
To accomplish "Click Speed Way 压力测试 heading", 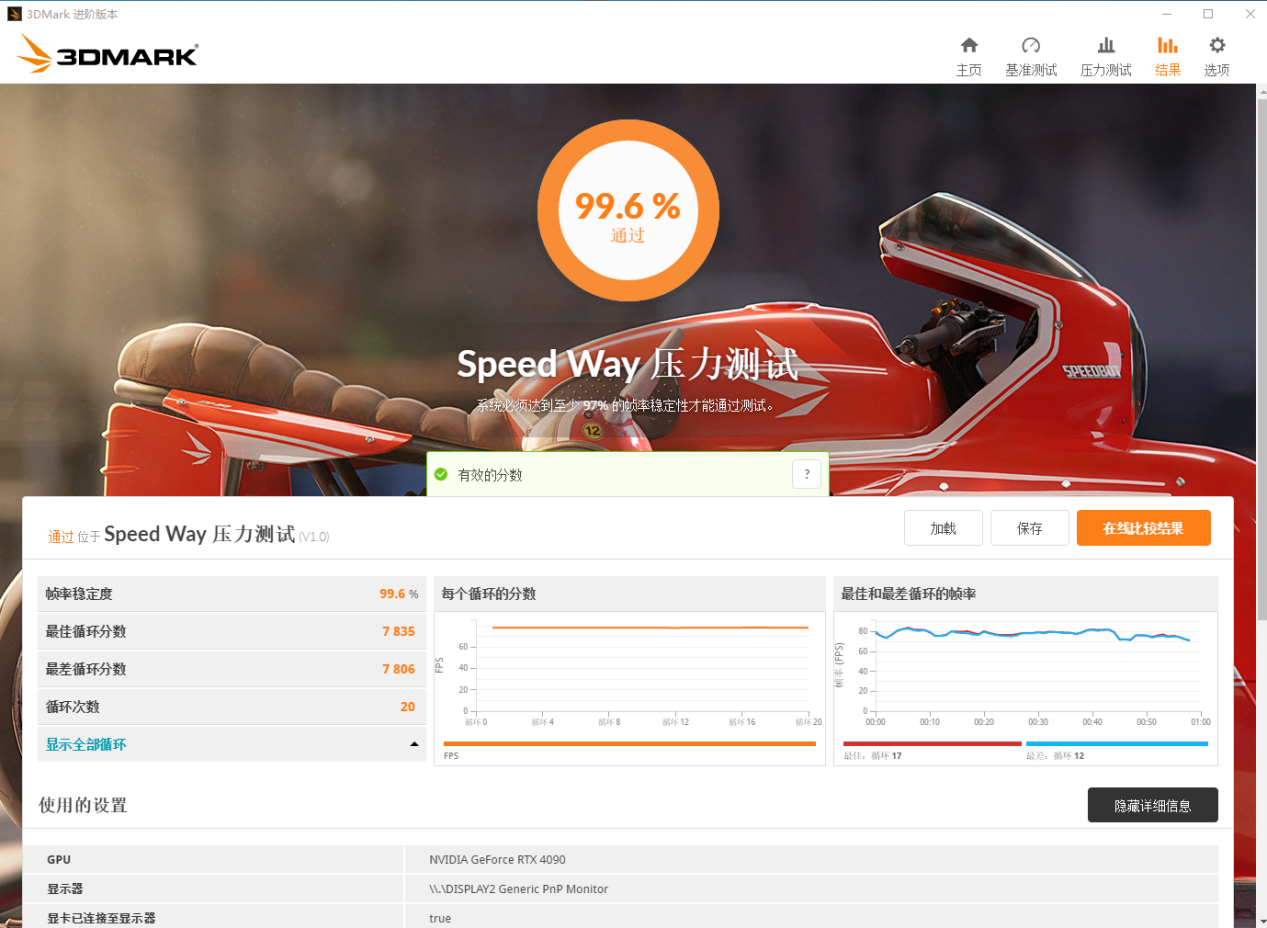I will tap(628, 365).
